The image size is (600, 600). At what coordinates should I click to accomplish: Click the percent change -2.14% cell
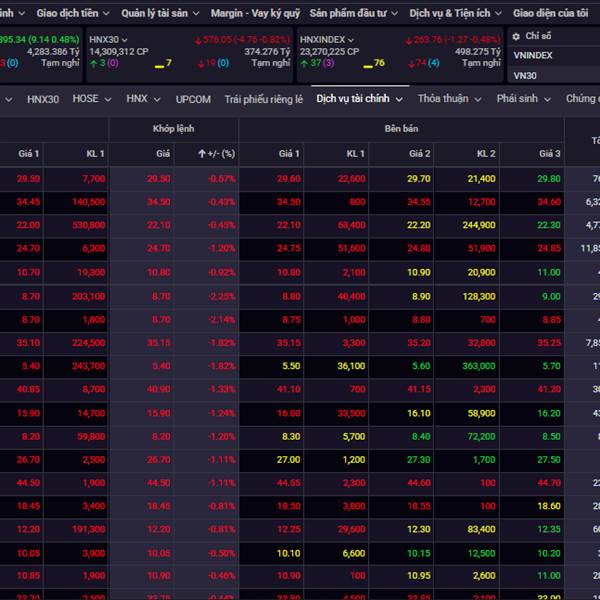tap(222, 320)
